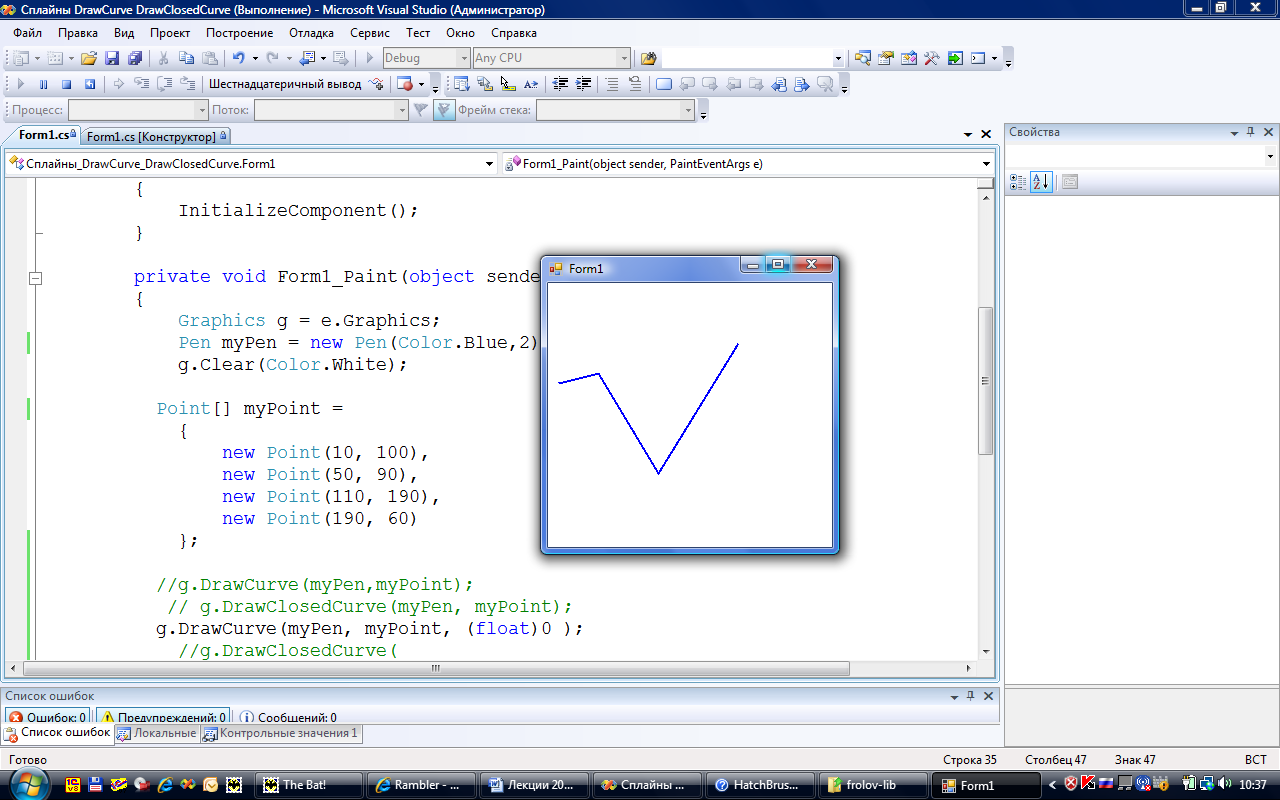Click the Breakpoints window icon
The width and height of the screenshot is (1280, 800).
[405, 84]
